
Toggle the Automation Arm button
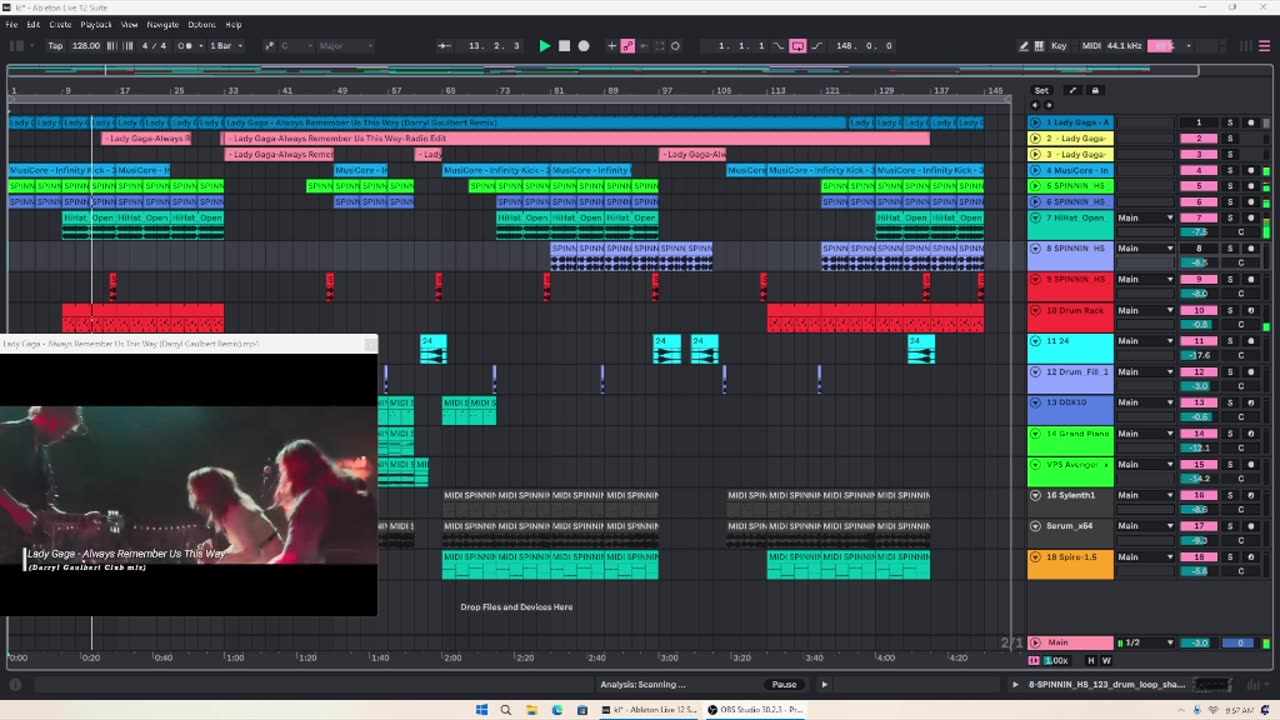(628, 46)
